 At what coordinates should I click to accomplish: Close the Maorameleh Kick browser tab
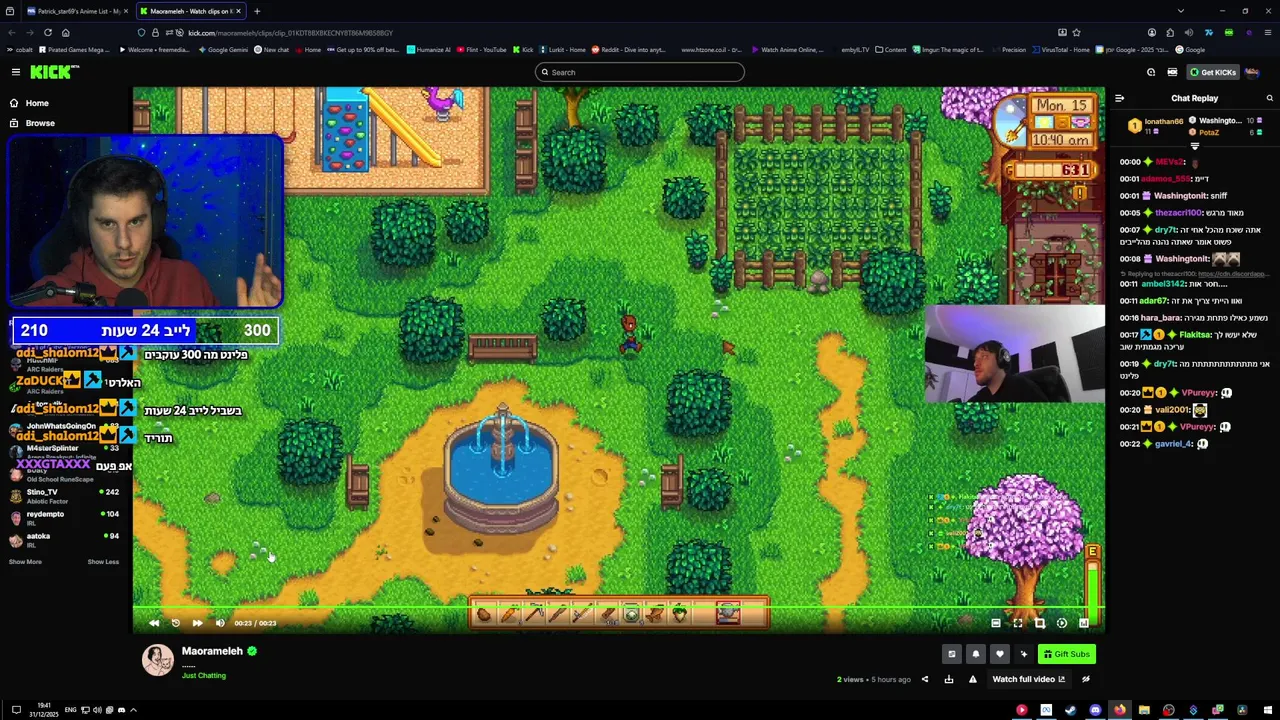238,11
